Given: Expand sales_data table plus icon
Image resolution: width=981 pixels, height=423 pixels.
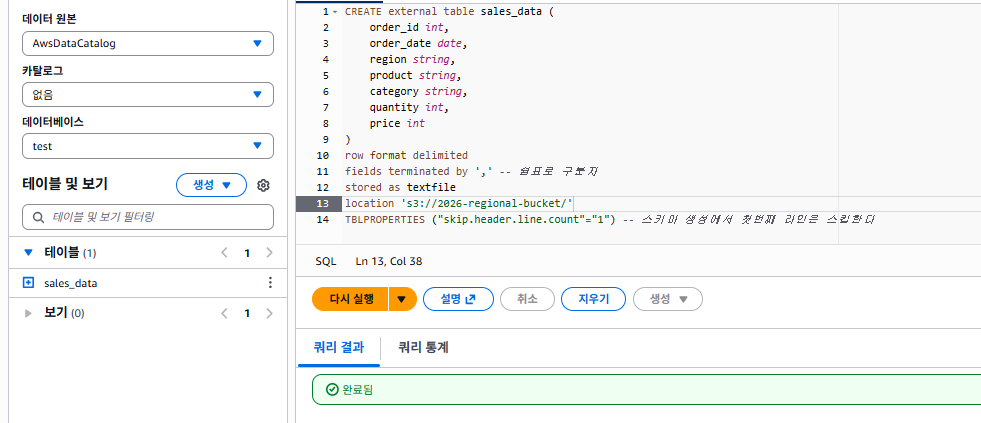Looking at the screenshot, I should tap(28, 283).
